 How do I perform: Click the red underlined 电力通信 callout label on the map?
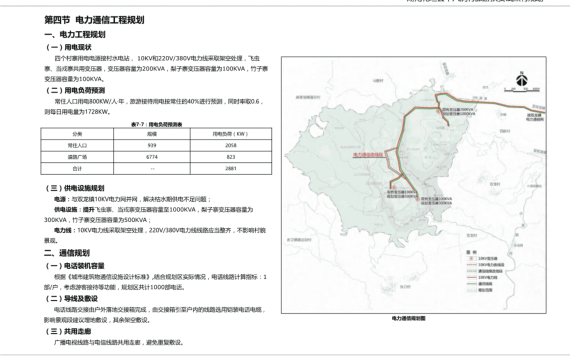coord(368,155)
